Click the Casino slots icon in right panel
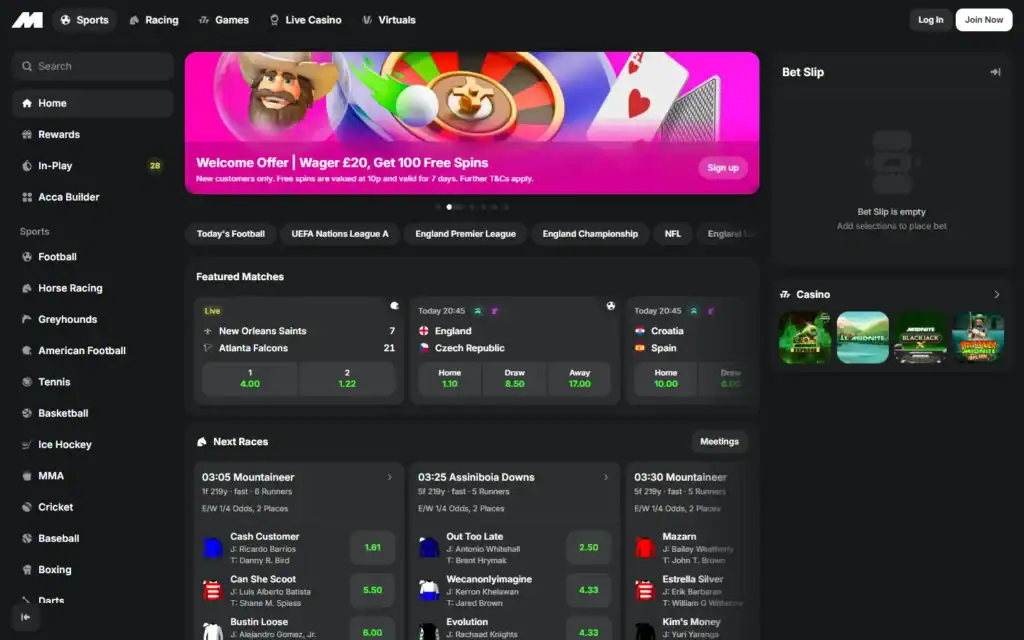The height and width of the screenshot is (640, 1024). tap(785, 295)
